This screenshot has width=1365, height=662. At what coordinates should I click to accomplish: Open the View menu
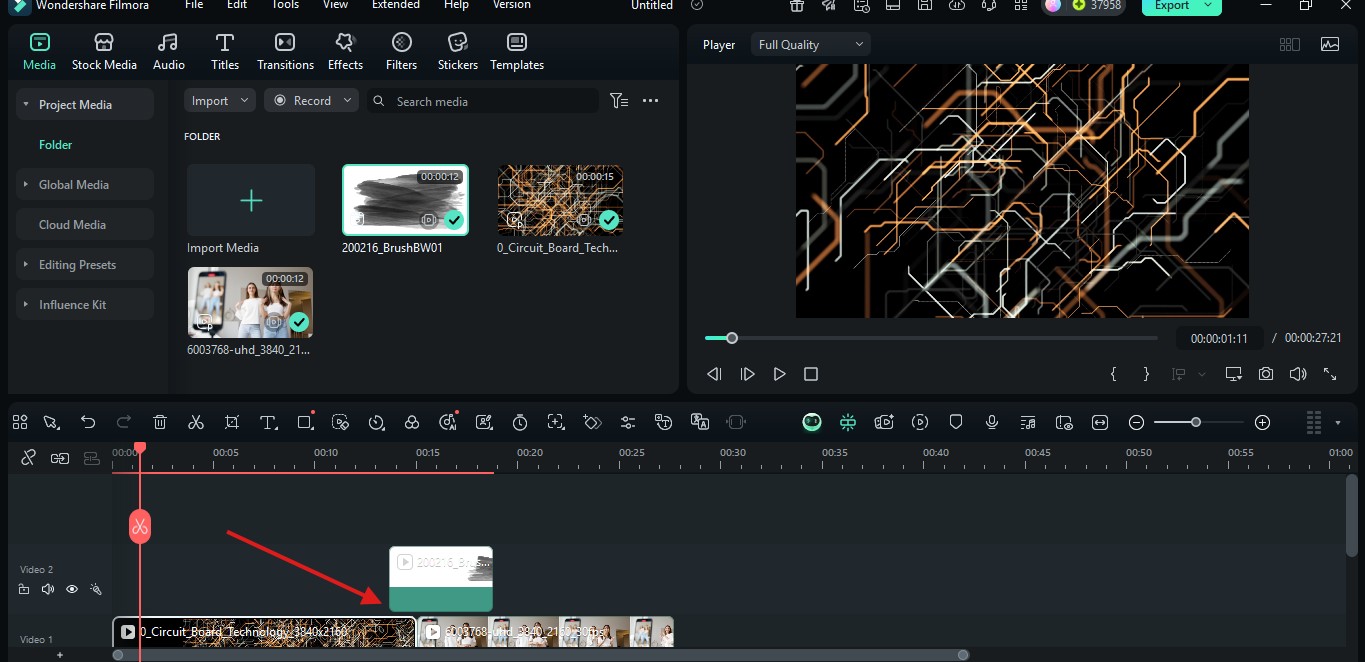tap(335, 5)
